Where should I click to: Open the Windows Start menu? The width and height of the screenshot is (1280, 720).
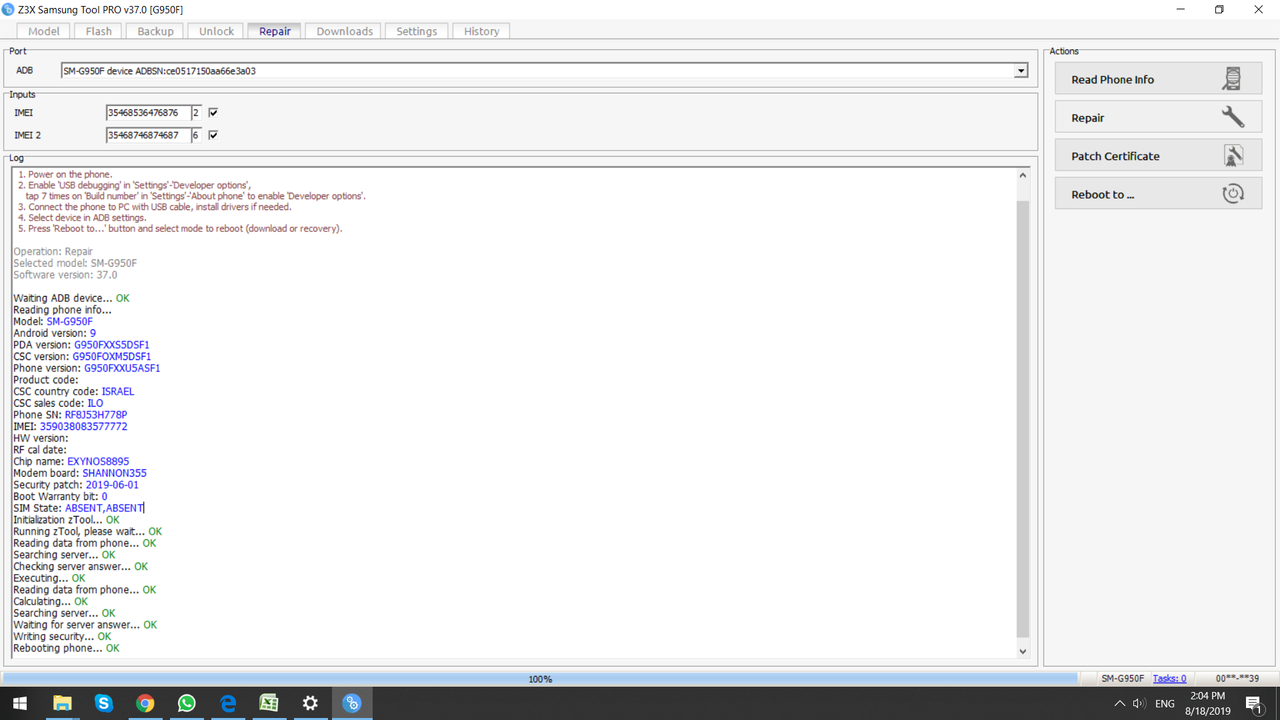[19, 703]
